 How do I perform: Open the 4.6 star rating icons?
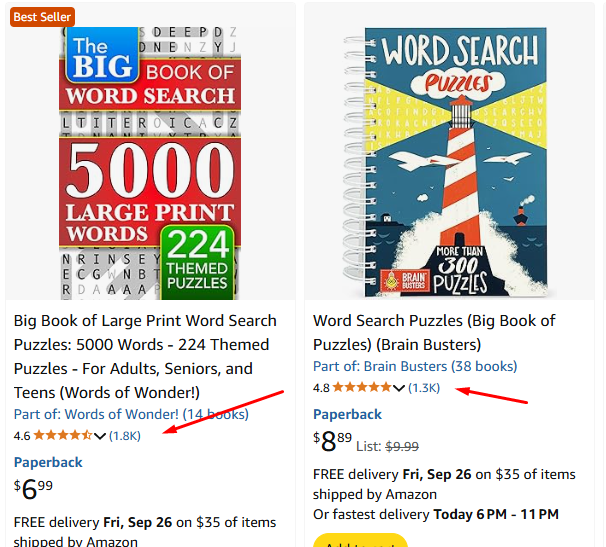[63, 435]
